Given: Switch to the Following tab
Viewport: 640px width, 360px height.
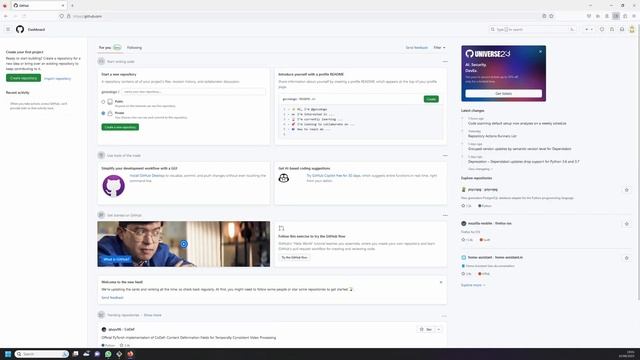Looking at the screenshot, I should tap(134, 48).
